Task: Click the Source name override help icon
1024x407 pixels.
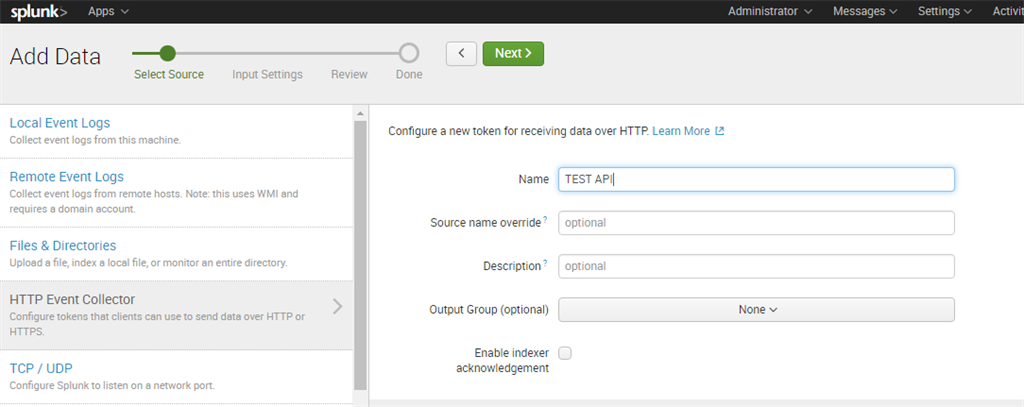Action: tap(545, 218)
